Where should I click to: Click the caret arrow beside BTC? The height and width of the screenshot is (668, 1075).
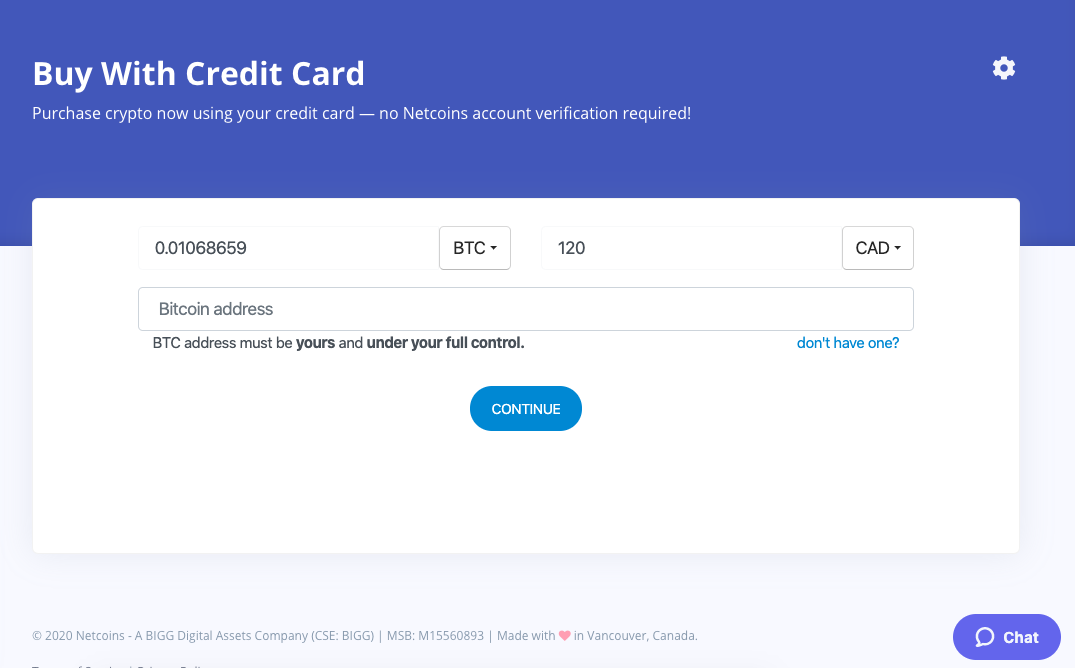[x=494, y=249]
